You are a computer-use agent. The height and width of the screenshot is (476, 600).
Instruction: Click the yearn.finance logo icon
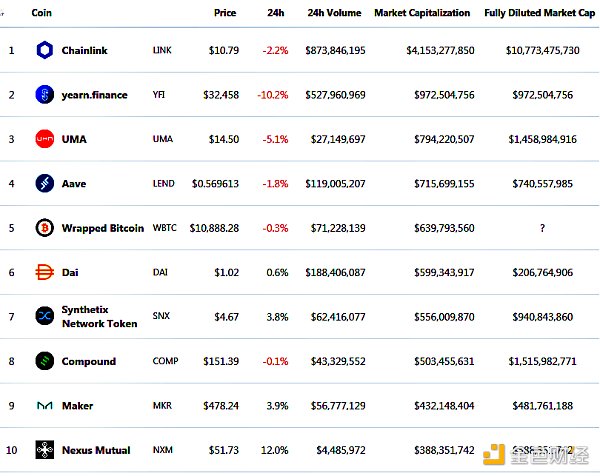[x=44, y=95]
